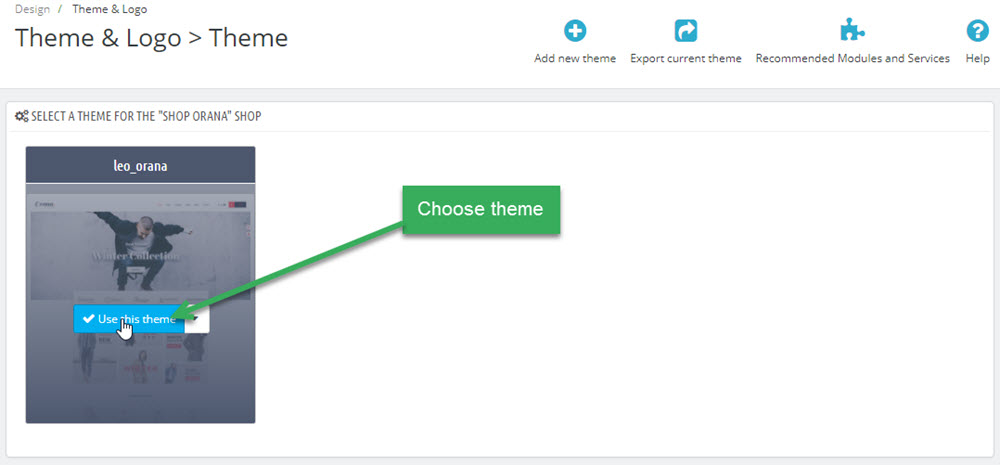Click the product grid in the lower theme preview

click(x=140, y=360)
